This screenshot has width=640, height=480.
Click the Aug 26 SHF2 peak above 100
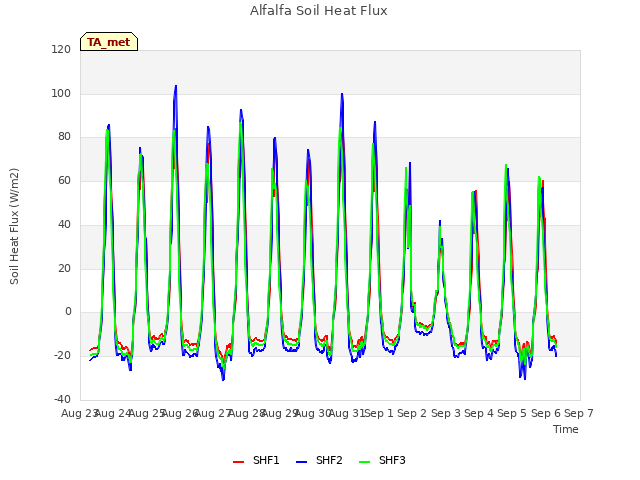point(176,86)
